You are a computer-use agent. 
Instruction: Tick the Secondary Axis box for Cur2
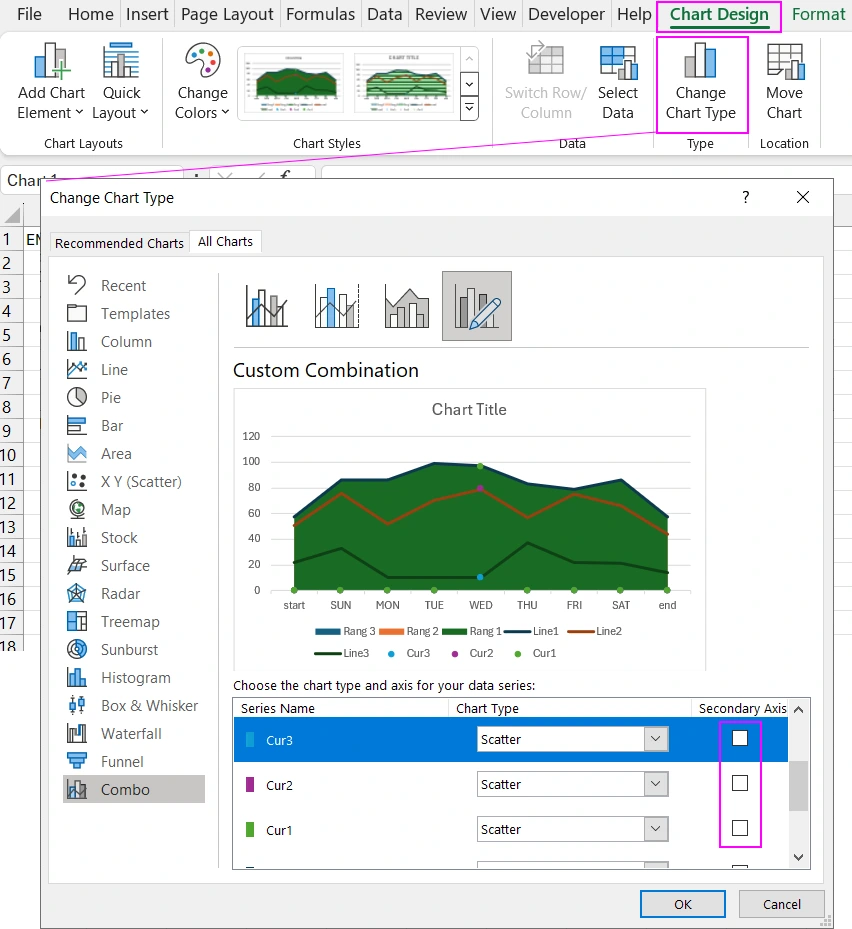point(740,783)
